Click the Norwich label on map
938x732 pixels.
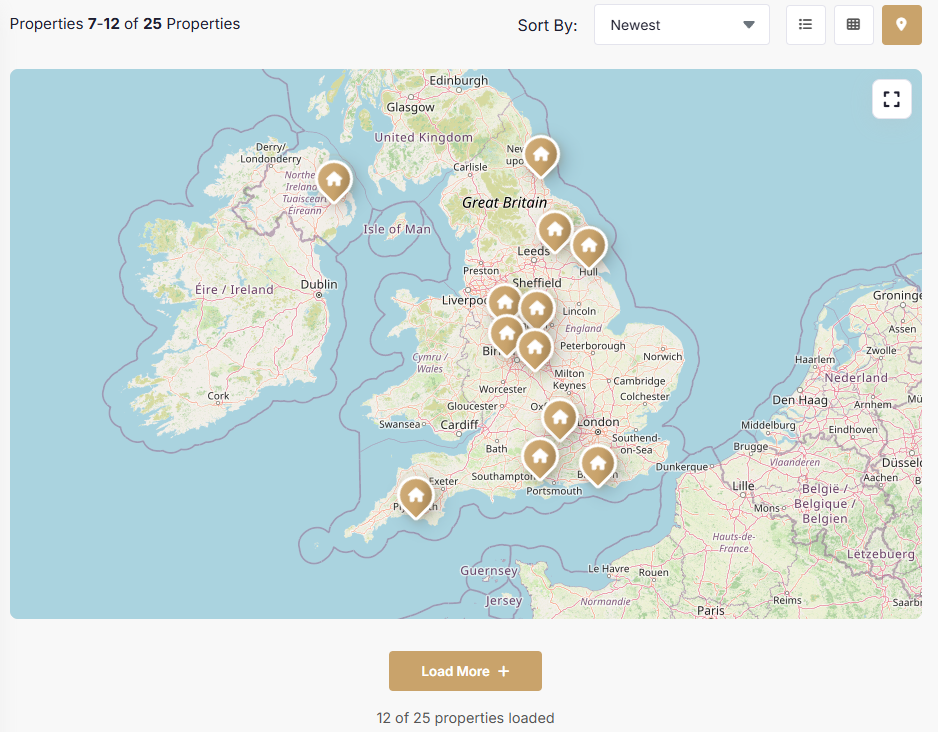coord(662,356)
